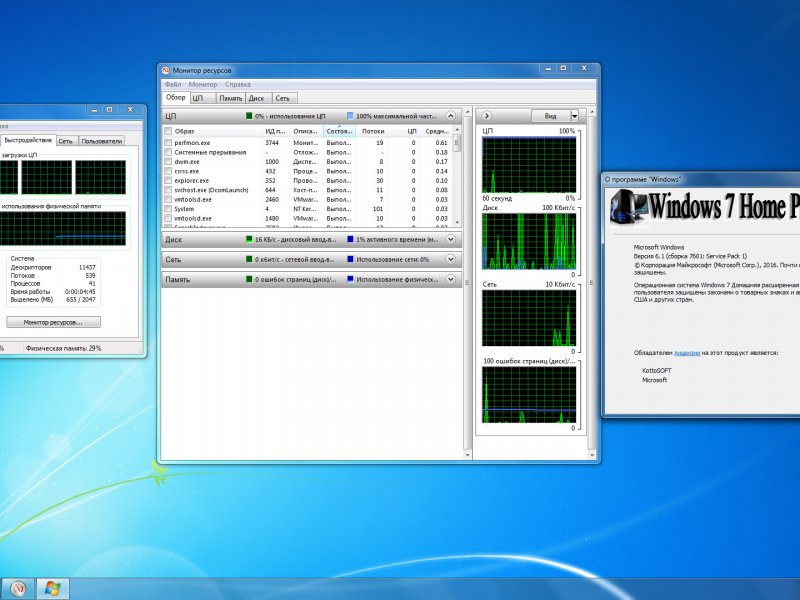Click the 'Использование сети: 0%' header text
This screenshot has width=800, height=600.
click(x=392, y=260)
